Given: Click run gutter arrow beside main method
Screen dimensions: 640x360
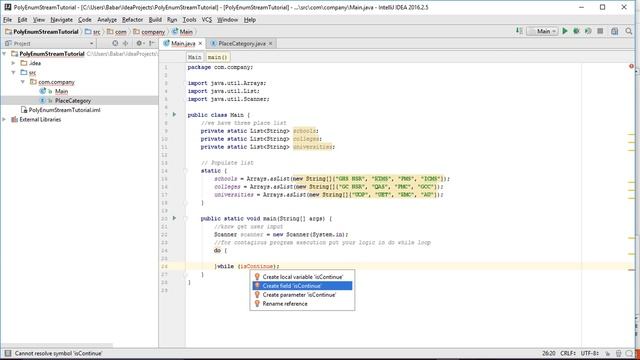Looking at the screenshot, I should click(x=174, y=218).
